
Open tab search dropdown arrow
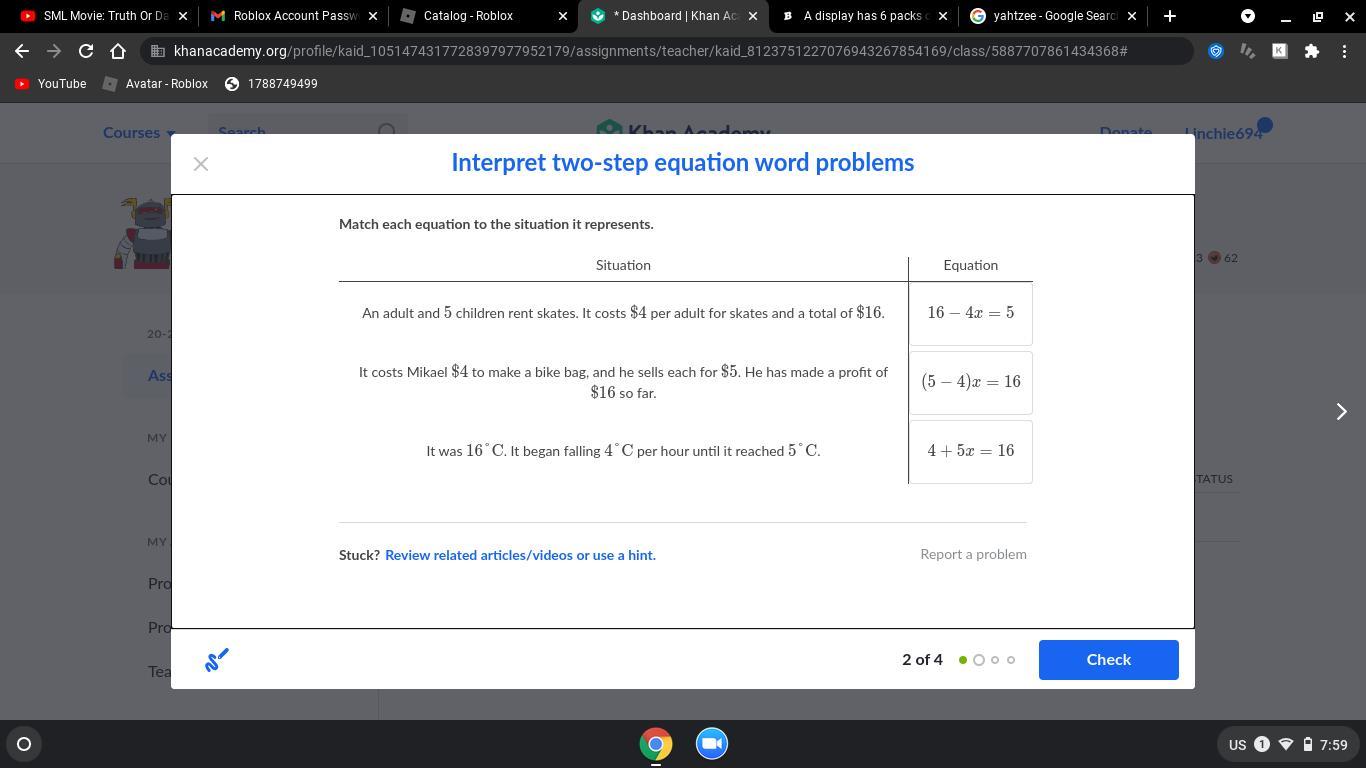(1248, 16)
